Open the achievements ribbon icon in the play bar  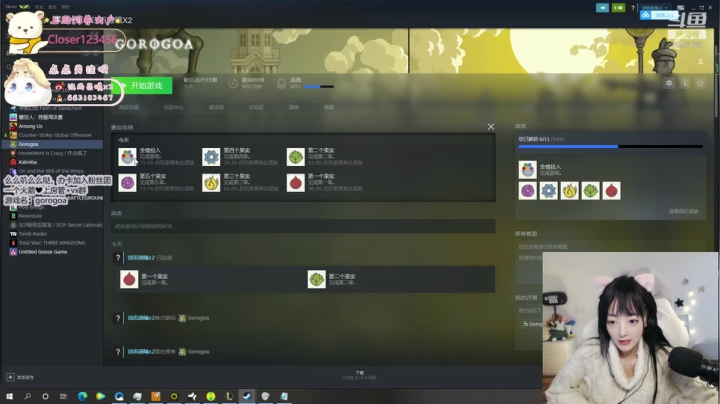(x=281, y=84)
